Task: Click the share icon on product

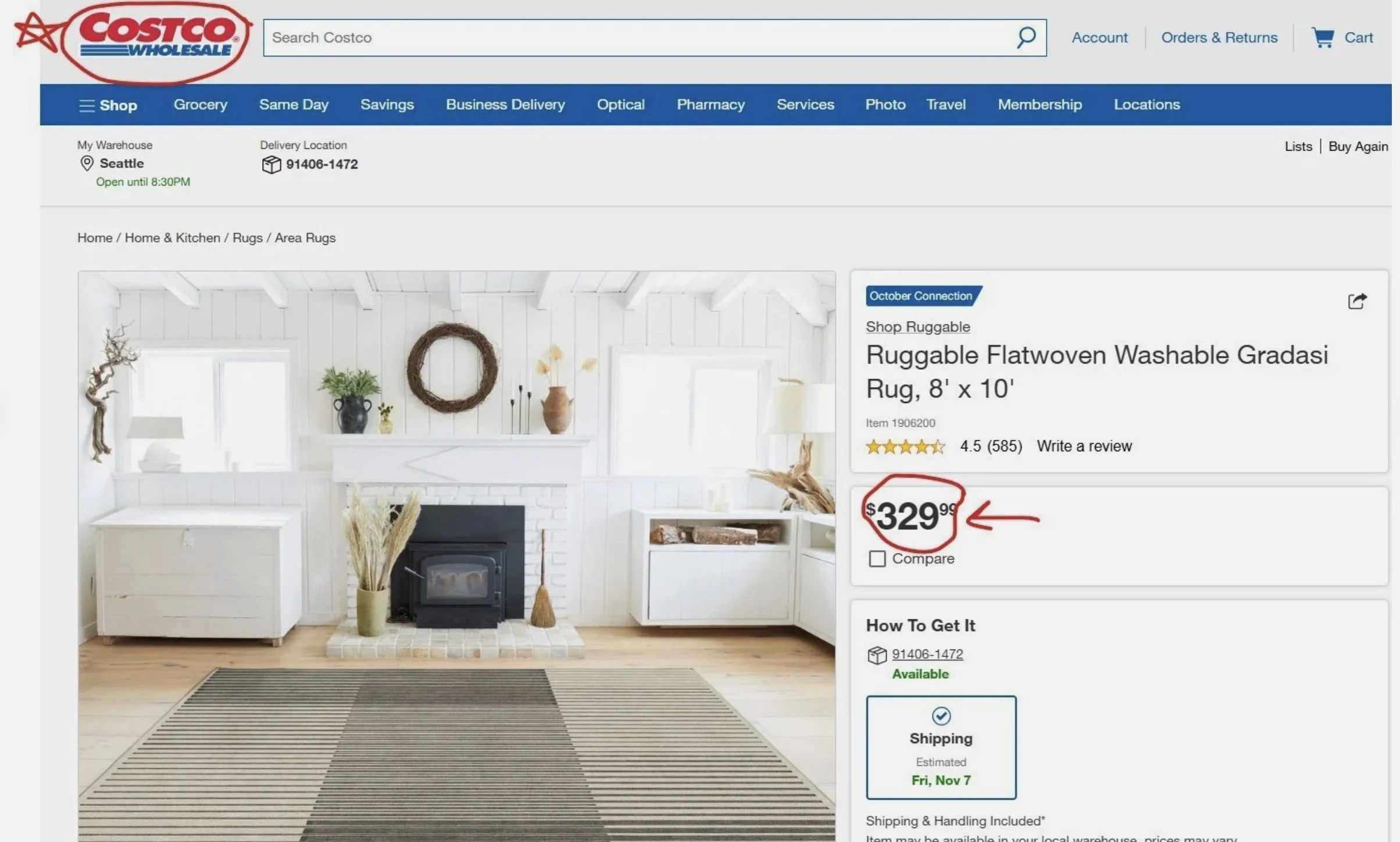Action: [x=1357, y=301]
